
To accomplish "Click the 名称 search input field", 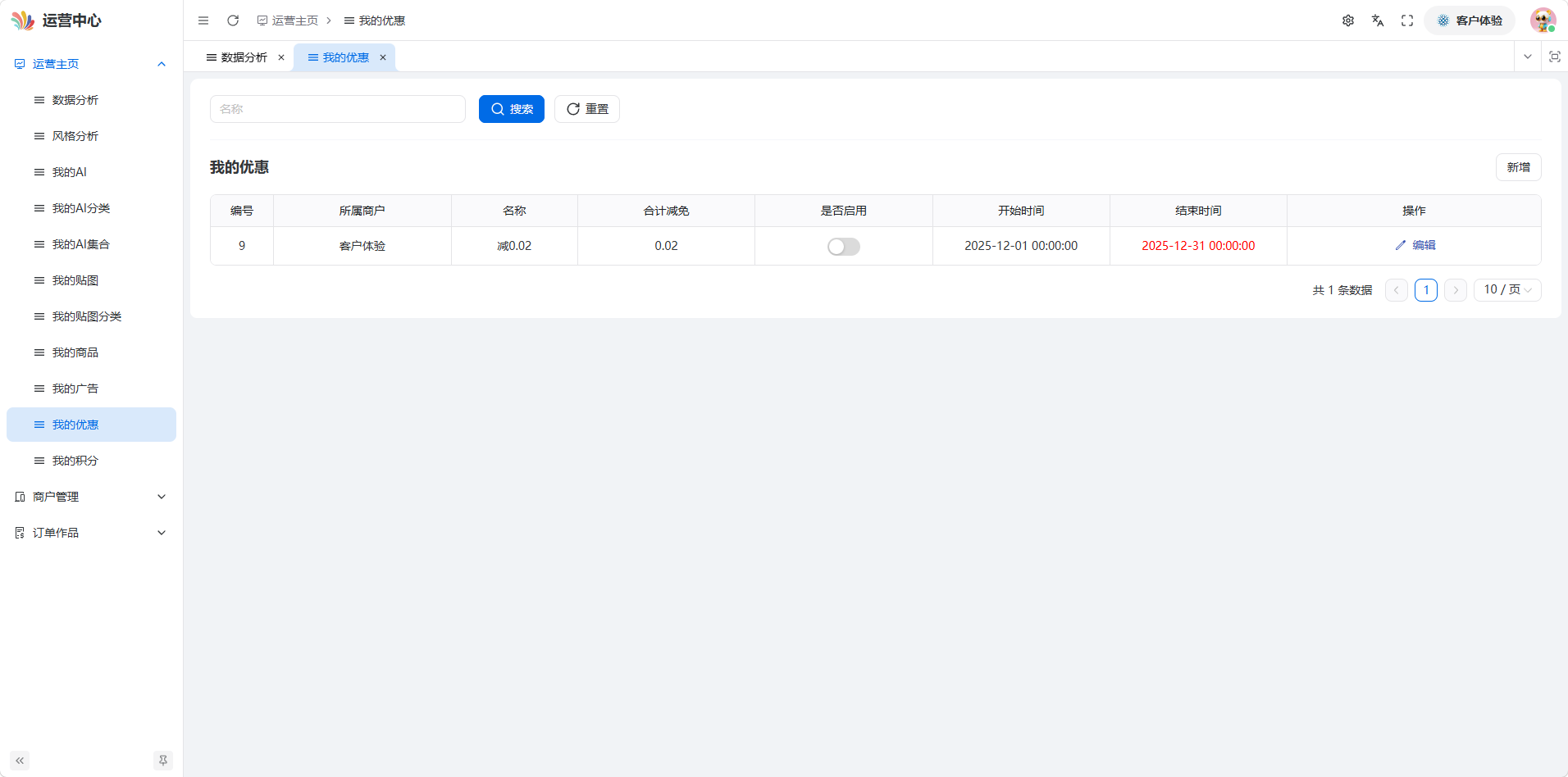I will (x=338, y=109).
